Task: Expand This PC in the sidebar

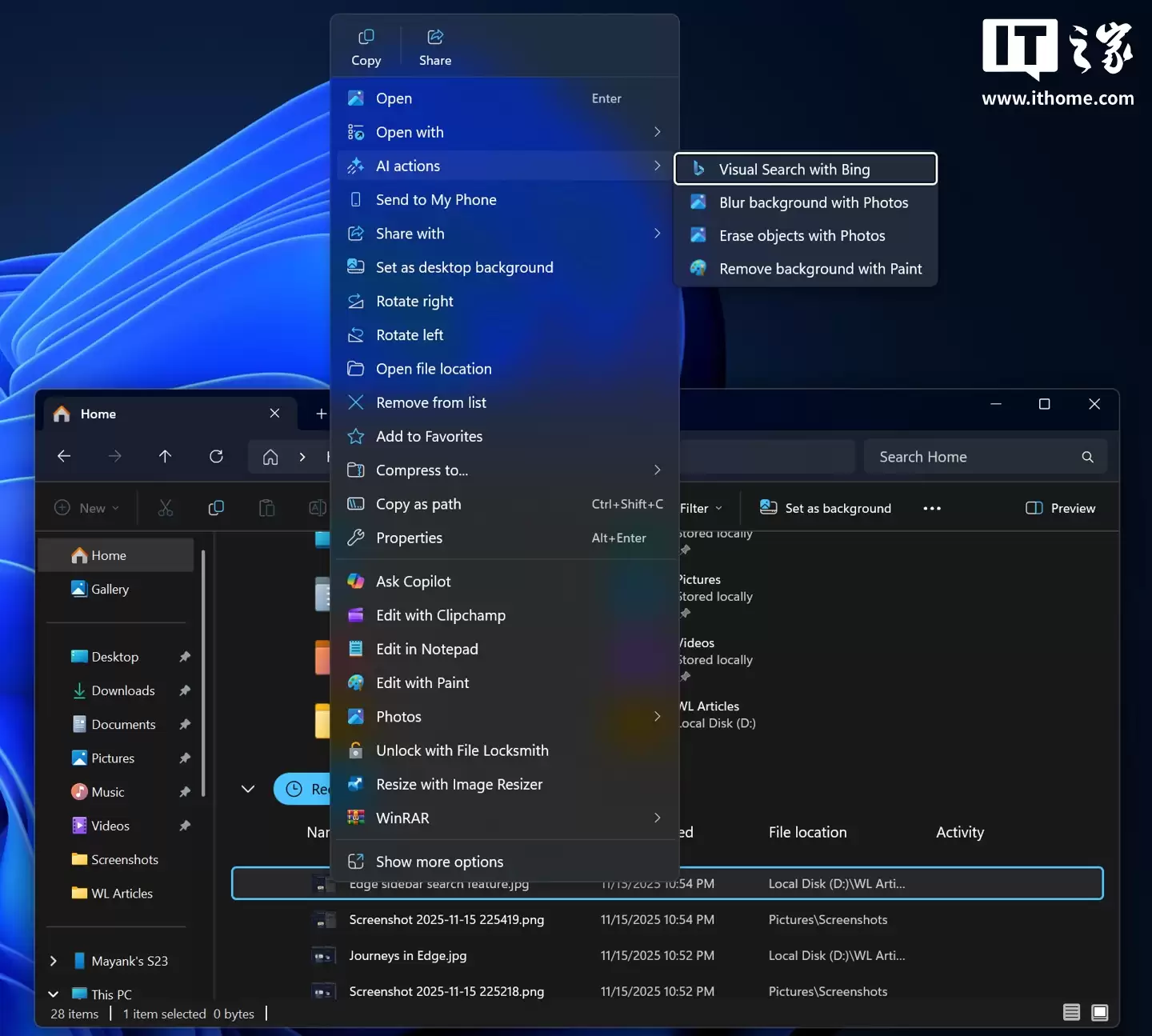Action: (53, 994)
